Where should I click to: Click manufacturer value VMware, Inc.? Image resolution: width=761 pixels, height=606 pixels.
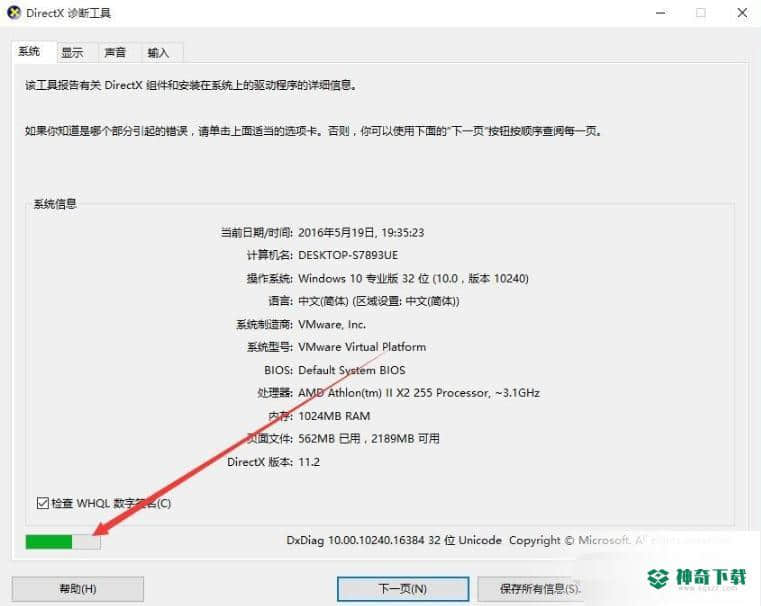332,324
